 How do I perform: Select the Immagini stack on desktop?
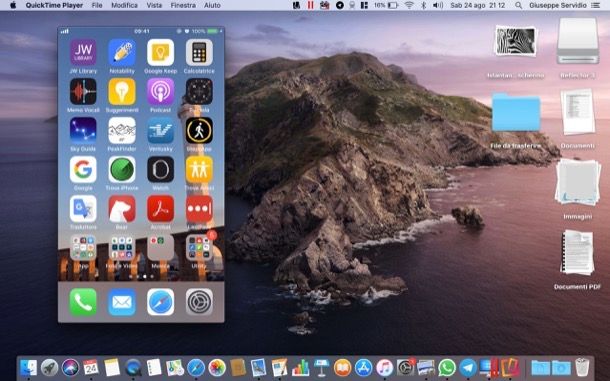point(578,182)
